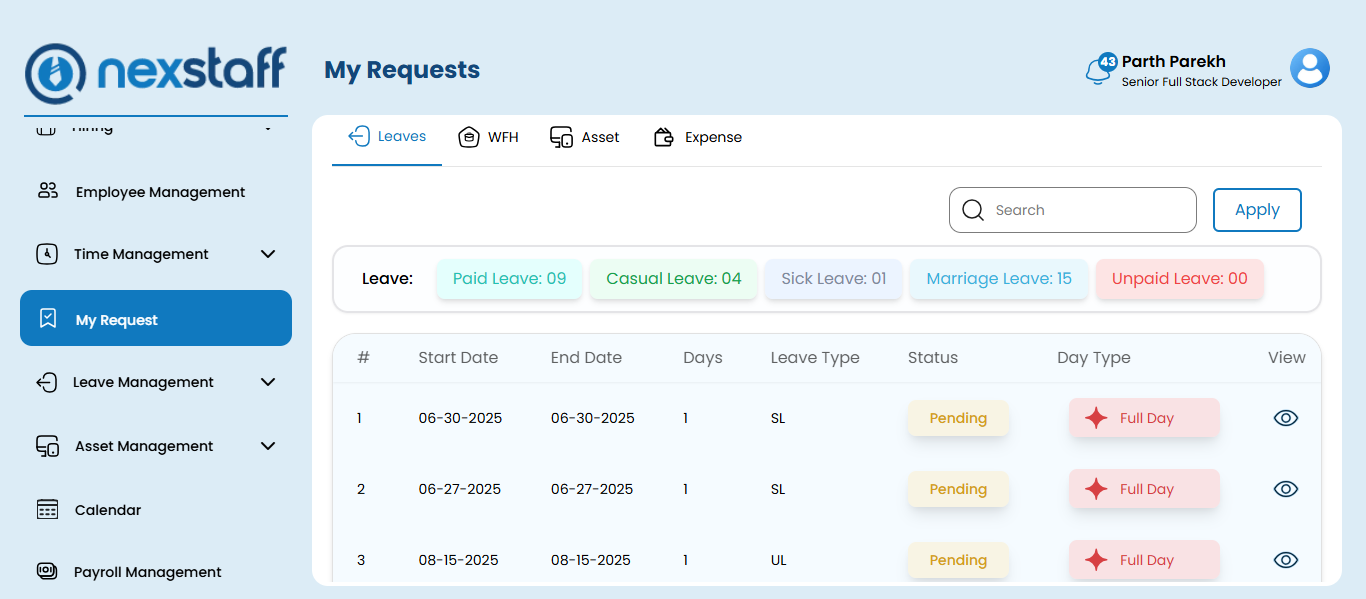Click the Leaves tab icon
This screenshot has height=599, width=1366.
coord(358,136)
